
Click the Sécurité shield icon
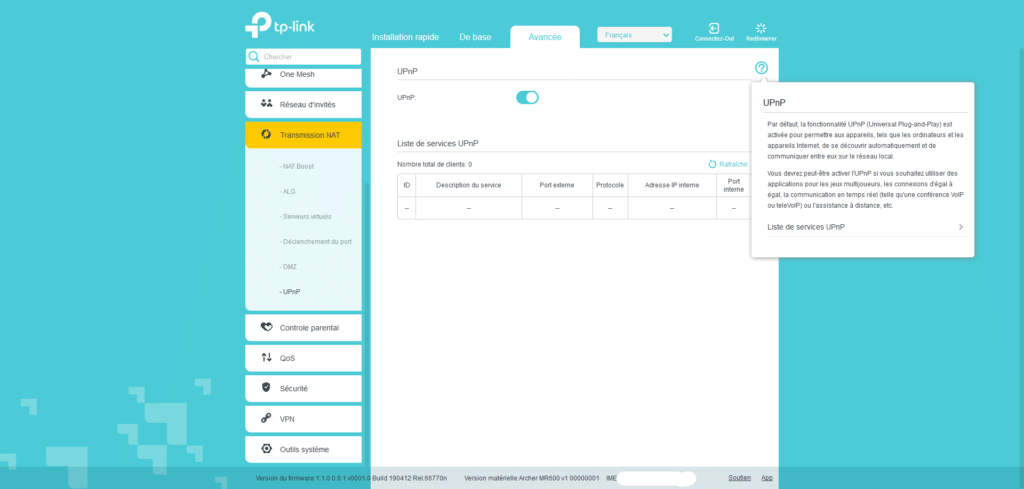[x=266, y=387]
